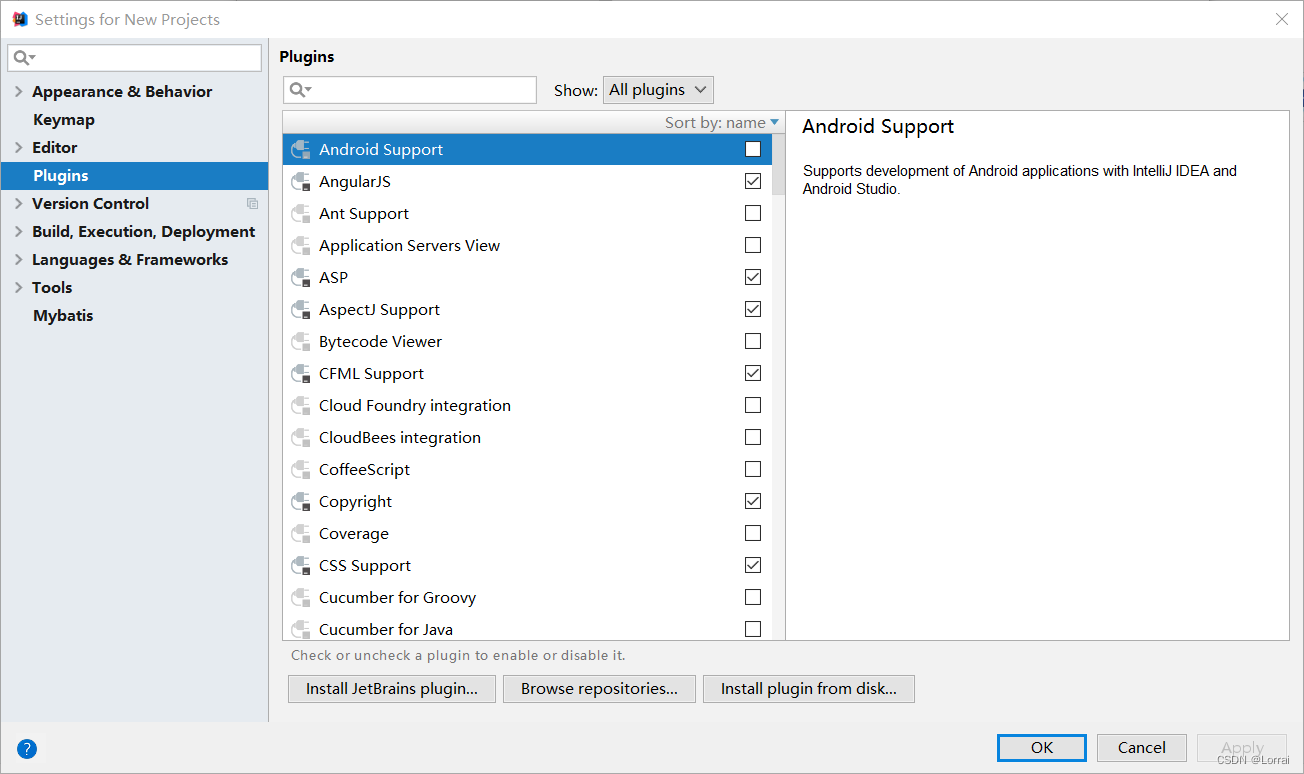Check the CloudBees integration checkbox
The height and width of the screenshot is (774, 1304).
click(x=753, y=438)
